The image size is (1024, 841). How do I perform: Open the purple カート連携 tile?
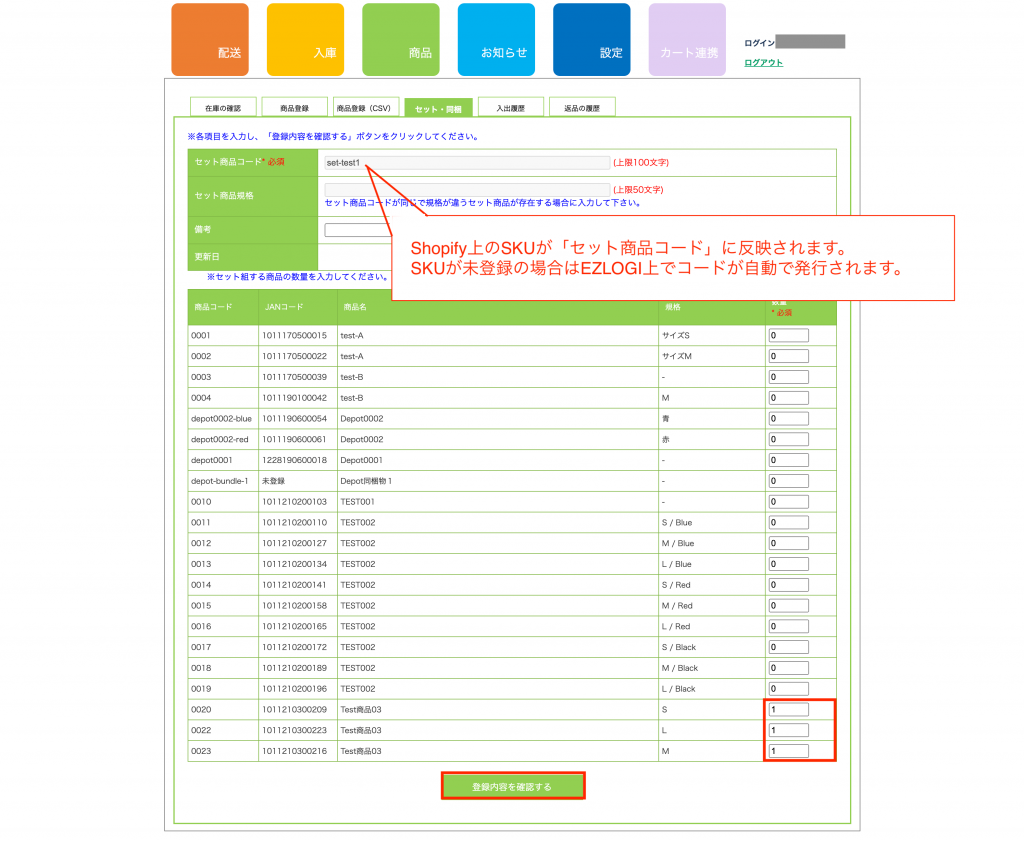(687, 40)
